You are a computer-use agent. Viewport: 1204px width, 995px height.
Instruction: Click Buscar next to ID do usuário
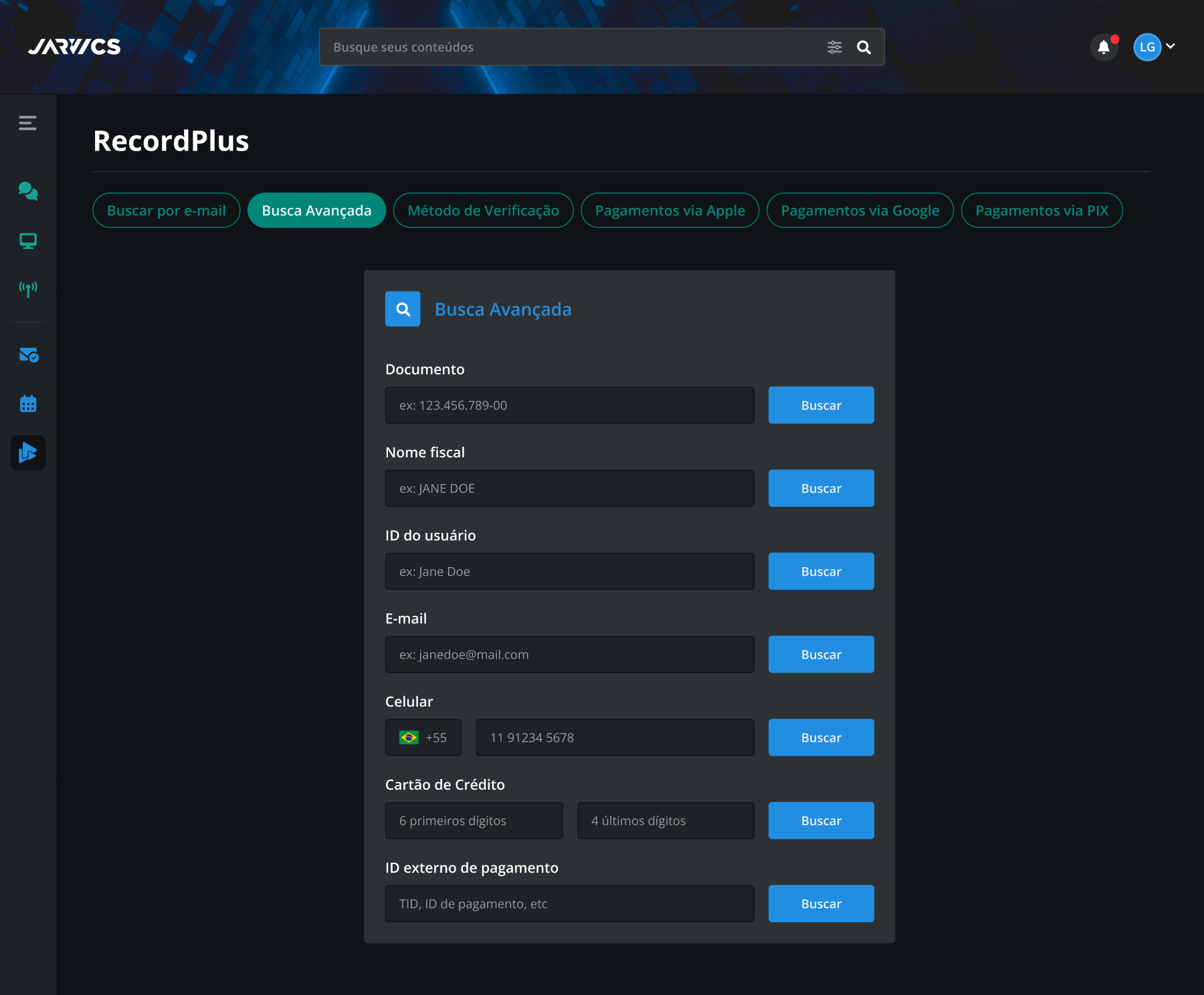tap(821, 571)
